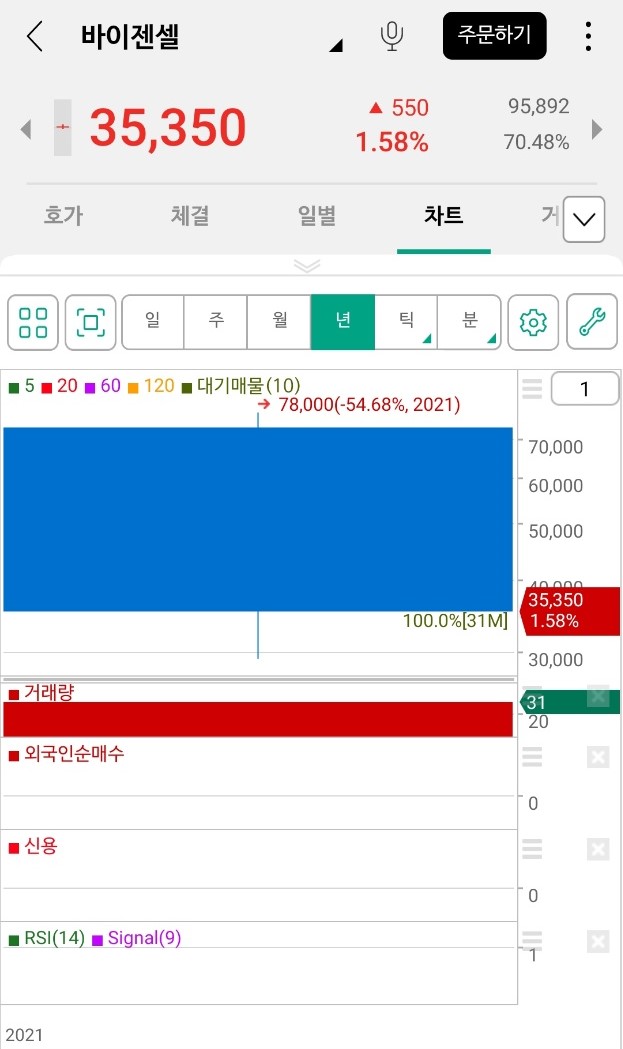Tap the moving average 60 legend
This screenshot has width=623, height=1049.
[x=103, y=386]
